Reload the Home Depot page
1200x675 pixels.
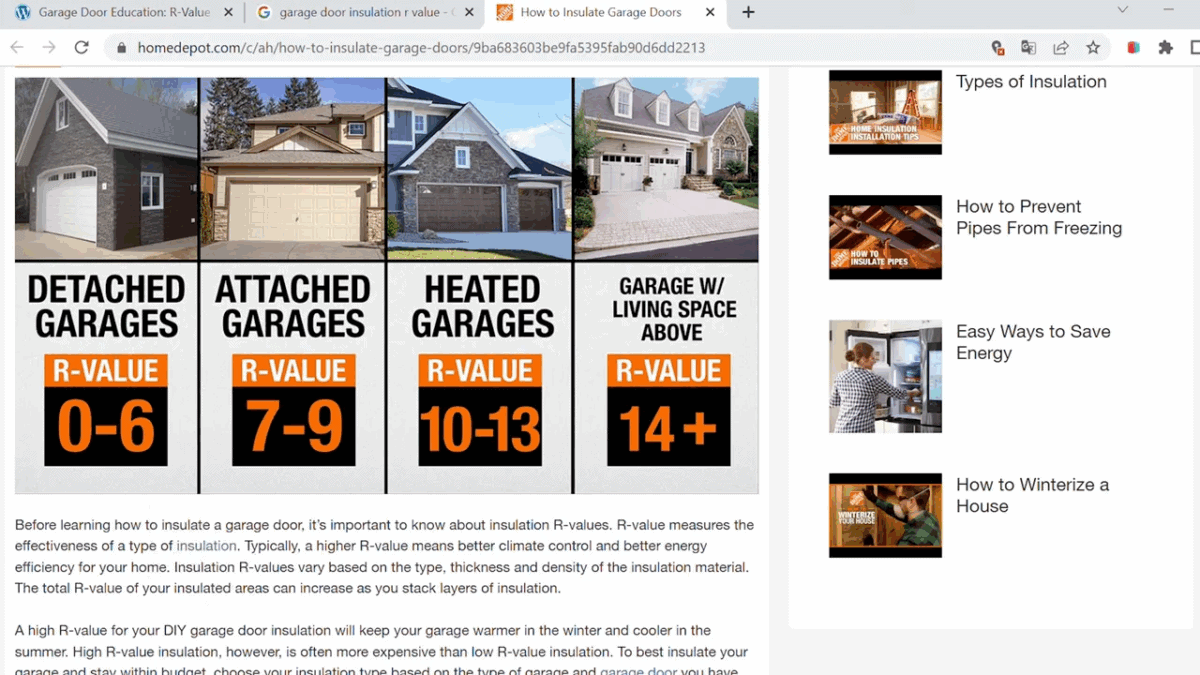click(x=82, y=47)
